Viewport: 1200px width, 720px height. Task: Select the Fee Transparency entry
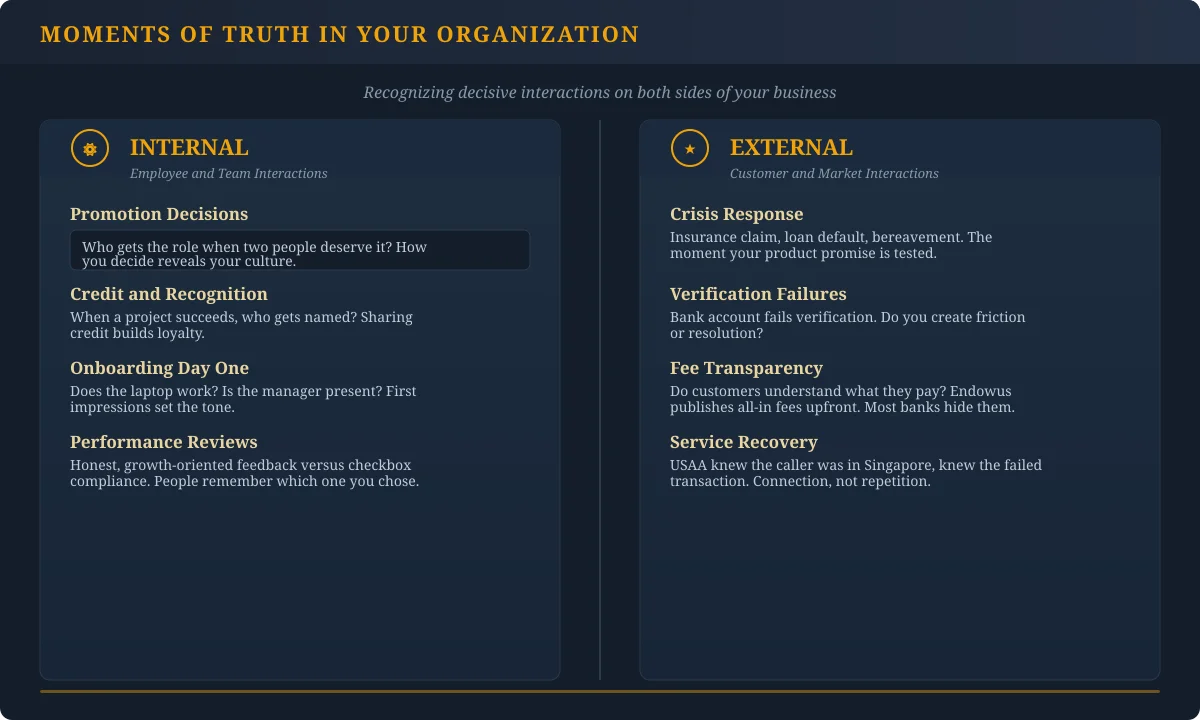coord(746,368)
